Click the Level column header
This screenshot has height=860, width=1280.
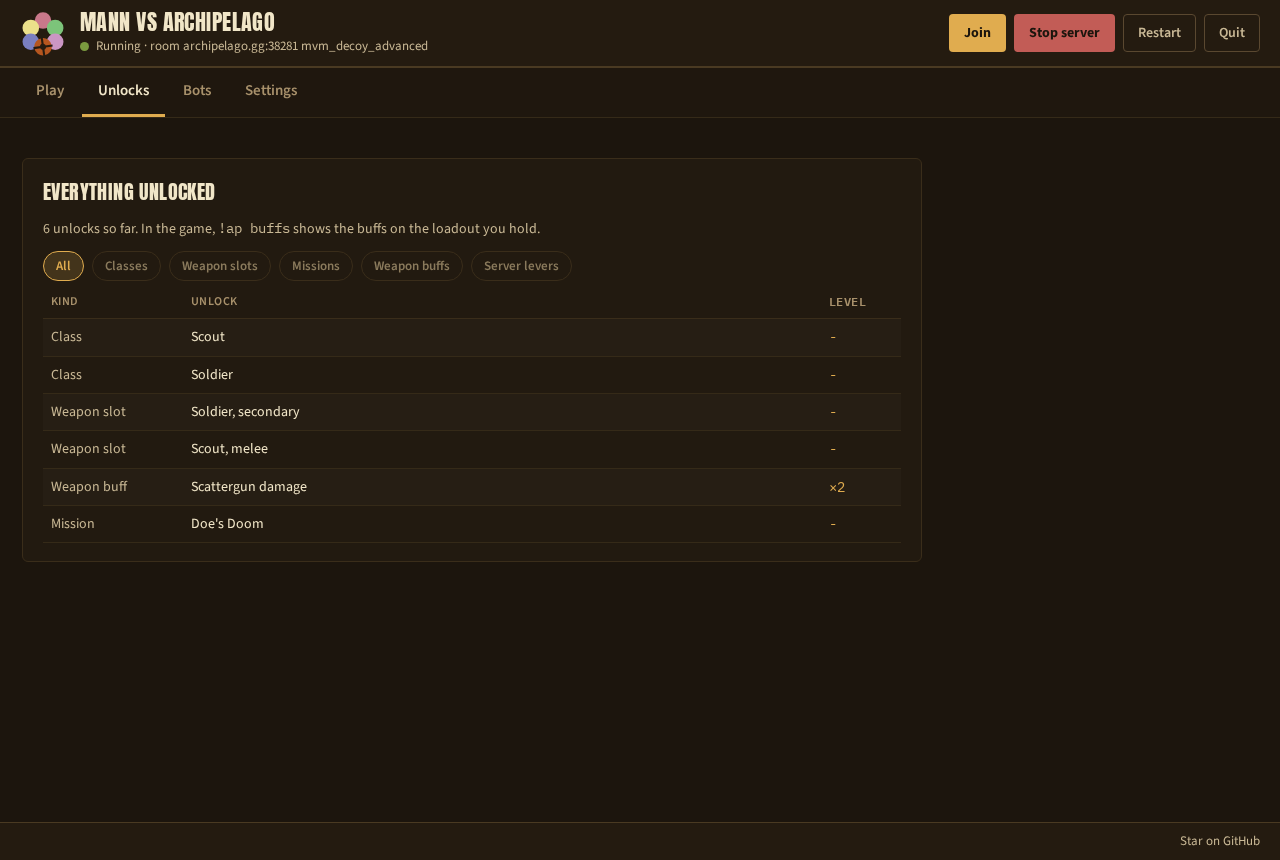(x=847, y=302)
